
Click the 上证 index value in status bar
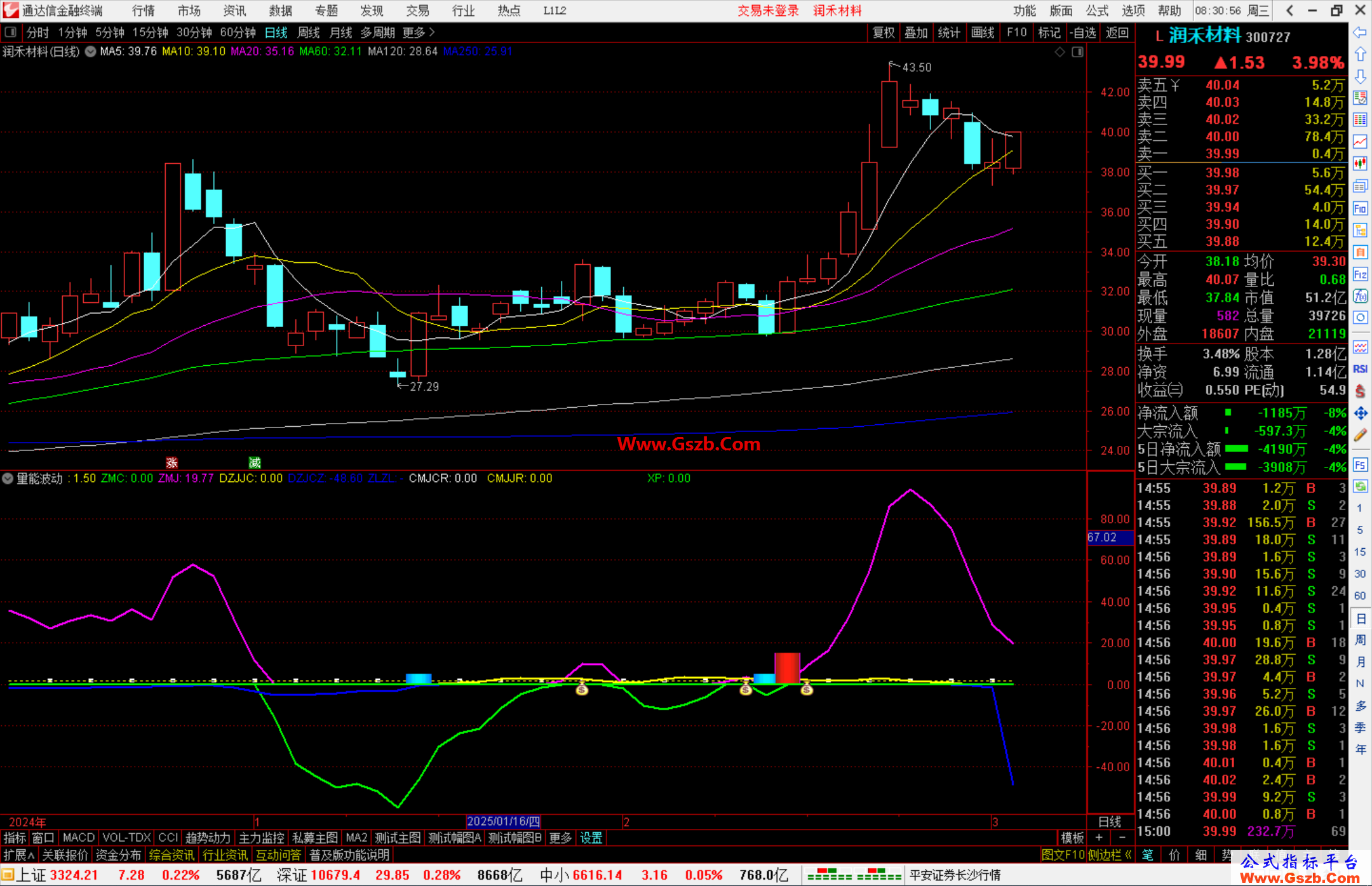coord(74,875)
